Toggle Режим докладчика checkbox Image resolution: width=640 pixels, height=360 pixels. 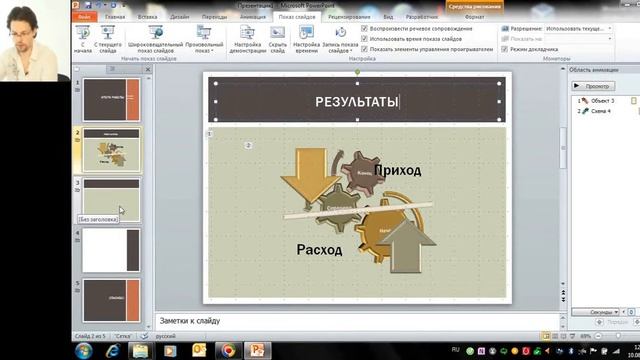[x=504, y=49]
